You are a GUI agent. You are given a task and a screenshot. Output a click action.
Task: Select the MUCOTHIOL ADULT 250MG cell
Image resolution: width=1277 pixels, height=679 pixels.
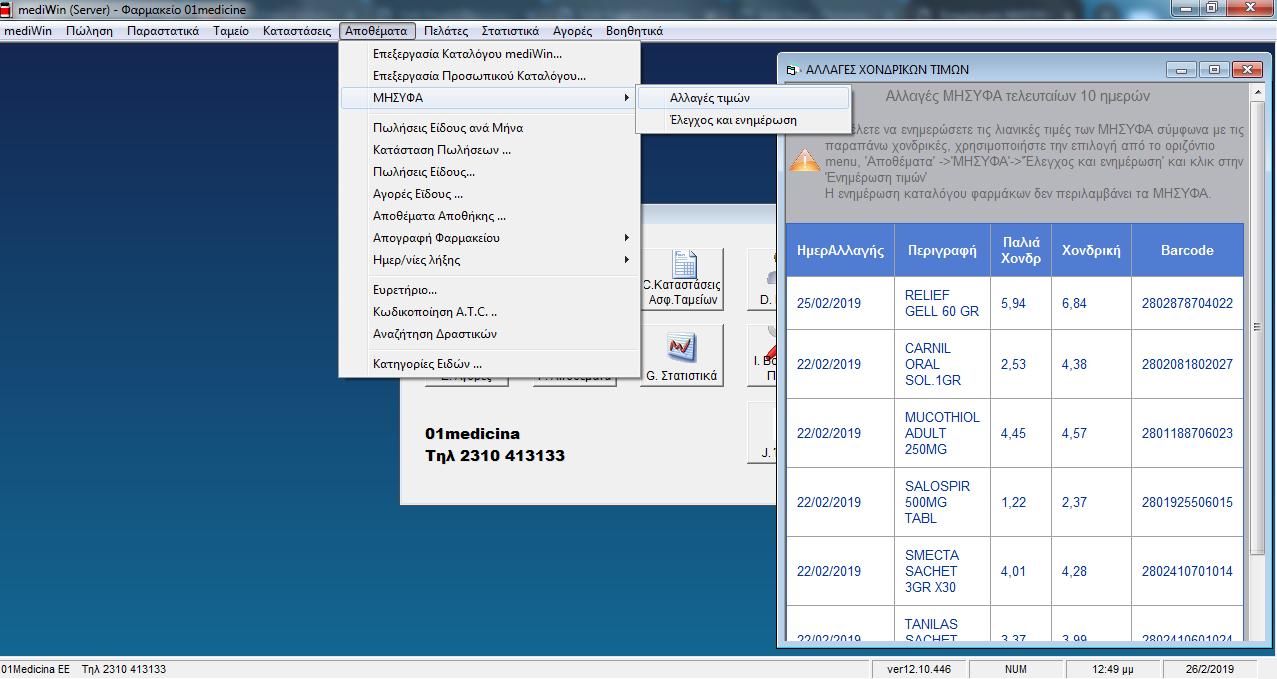coord(942,433)
